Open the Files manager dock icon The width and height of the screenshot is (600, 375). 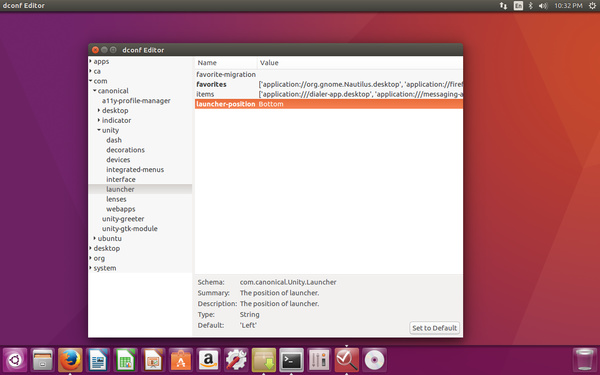click(x=42, y=360)
